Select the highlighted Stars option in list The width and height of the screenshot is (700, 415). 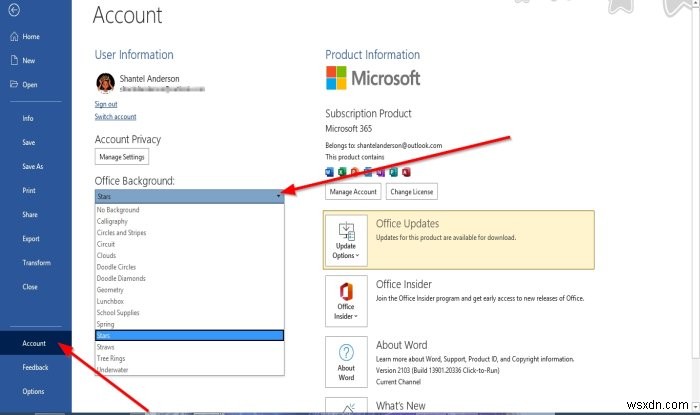(x=190, y=335)
